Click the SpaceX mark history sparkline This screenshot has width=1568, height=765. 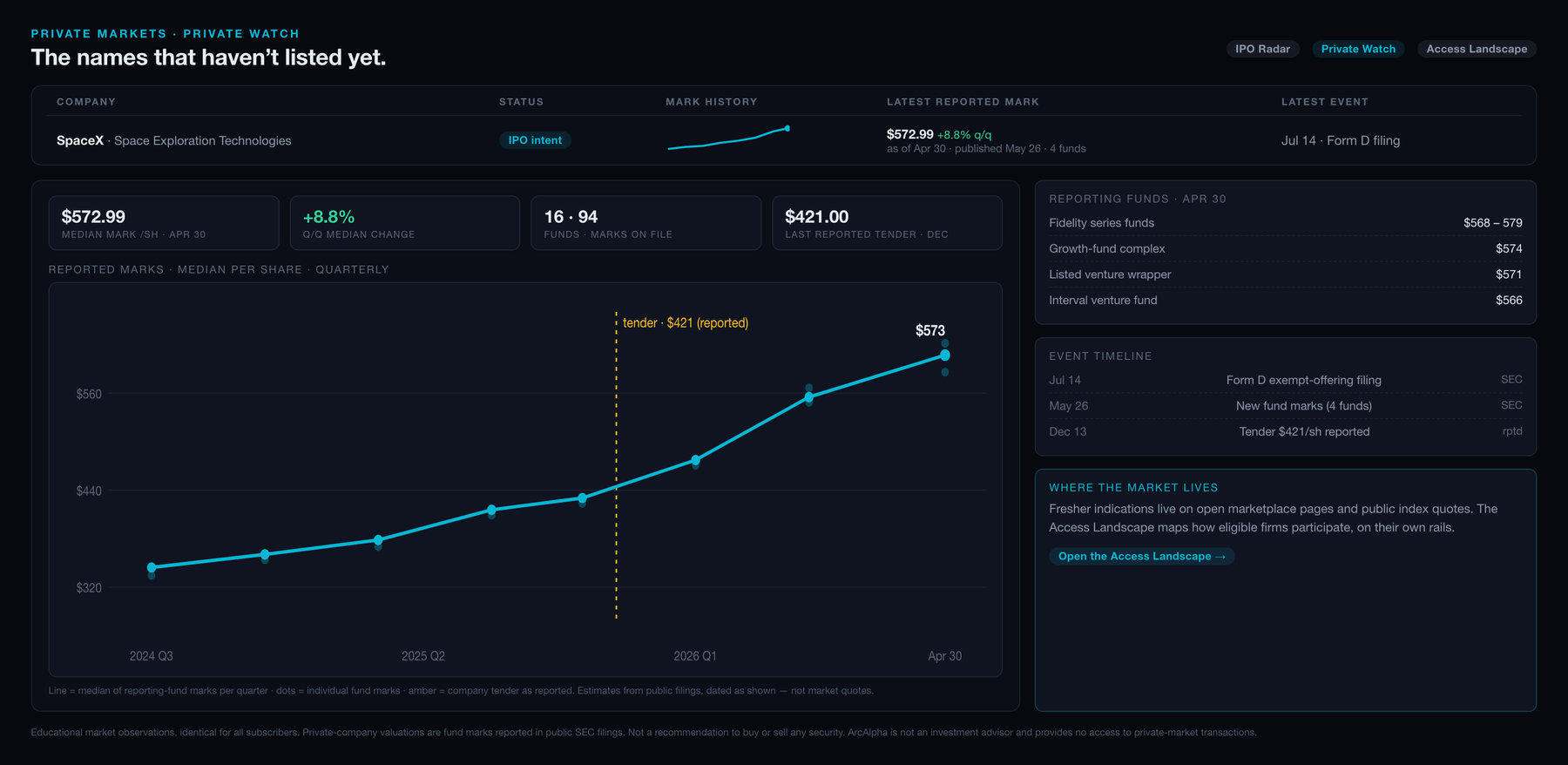[728, 139]
